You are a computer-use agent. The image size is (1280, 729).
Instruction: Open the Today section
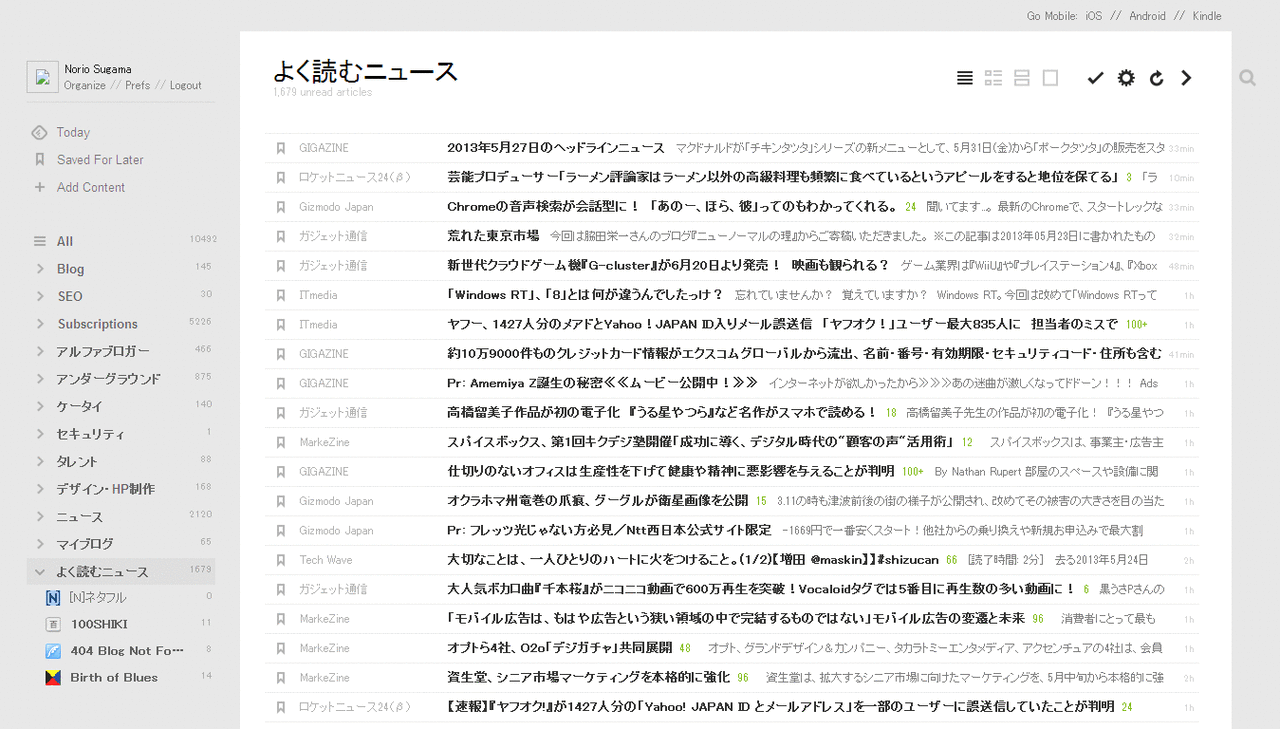(x=73, y=132)
